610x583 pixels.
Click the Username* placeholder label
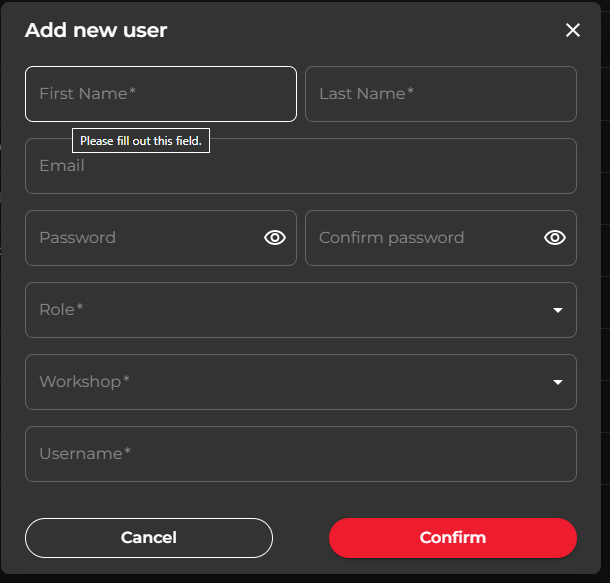(85, 453)
